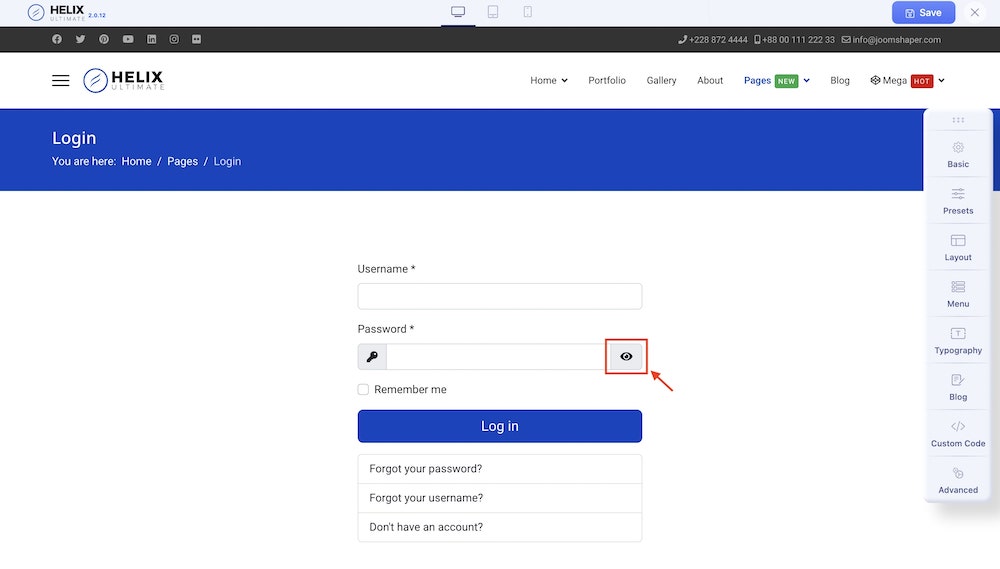Click the Instagram social icon
This screenshot has width=1000, height=569.
[174, 40]
